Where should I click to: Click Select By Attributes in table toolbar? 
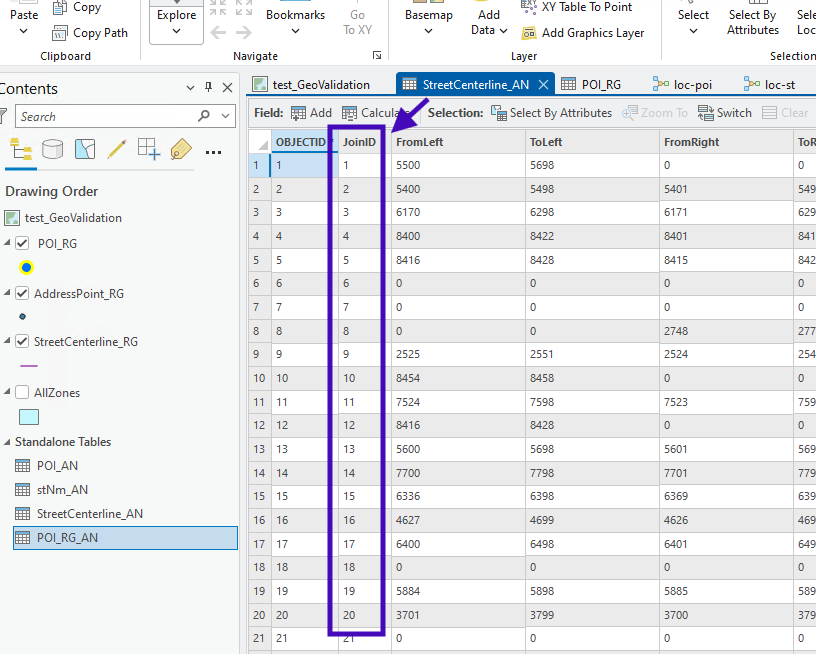coord(551,113)
